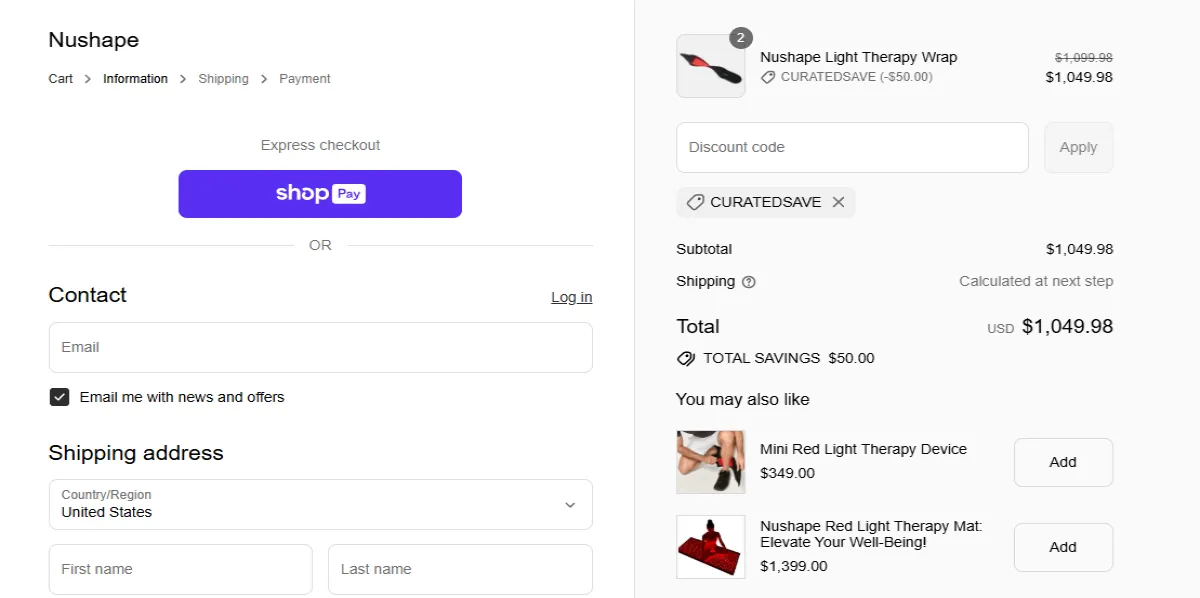Toggle the news and offers subscription checkbox

coord(59,397)
